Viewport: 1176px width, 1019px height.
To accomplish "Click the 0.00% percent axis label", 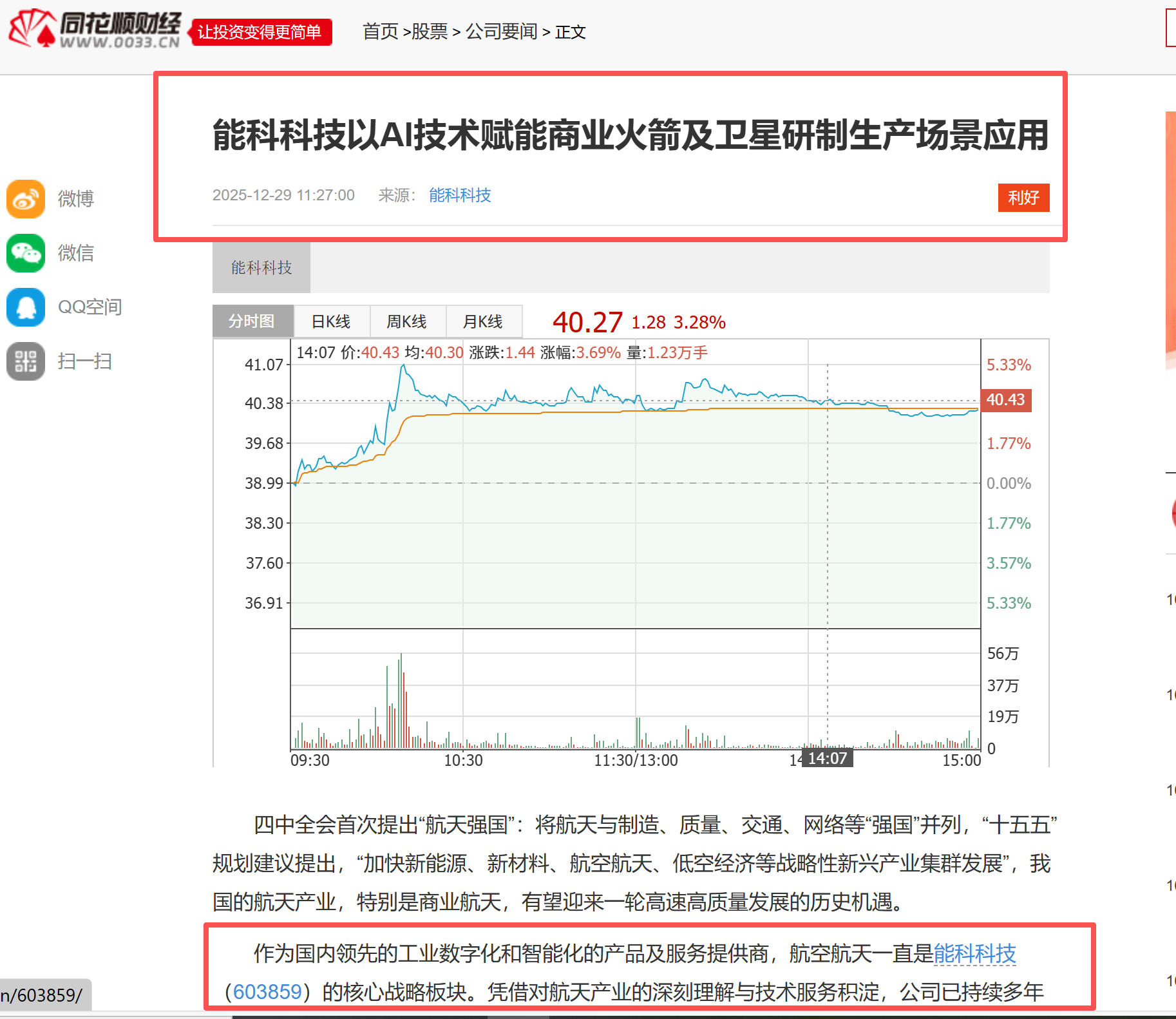I will pos(1009,483).
